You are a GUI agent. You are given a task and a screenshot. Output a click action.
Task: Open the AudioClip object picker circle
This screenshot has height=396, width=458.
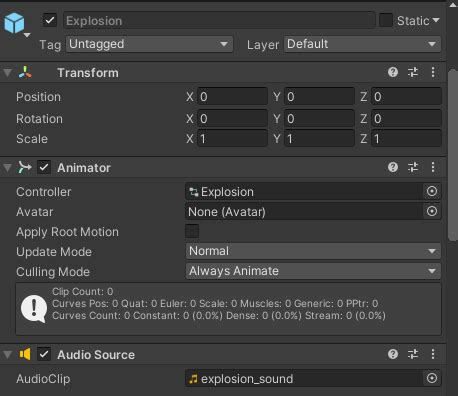click(x=432, y=378)
